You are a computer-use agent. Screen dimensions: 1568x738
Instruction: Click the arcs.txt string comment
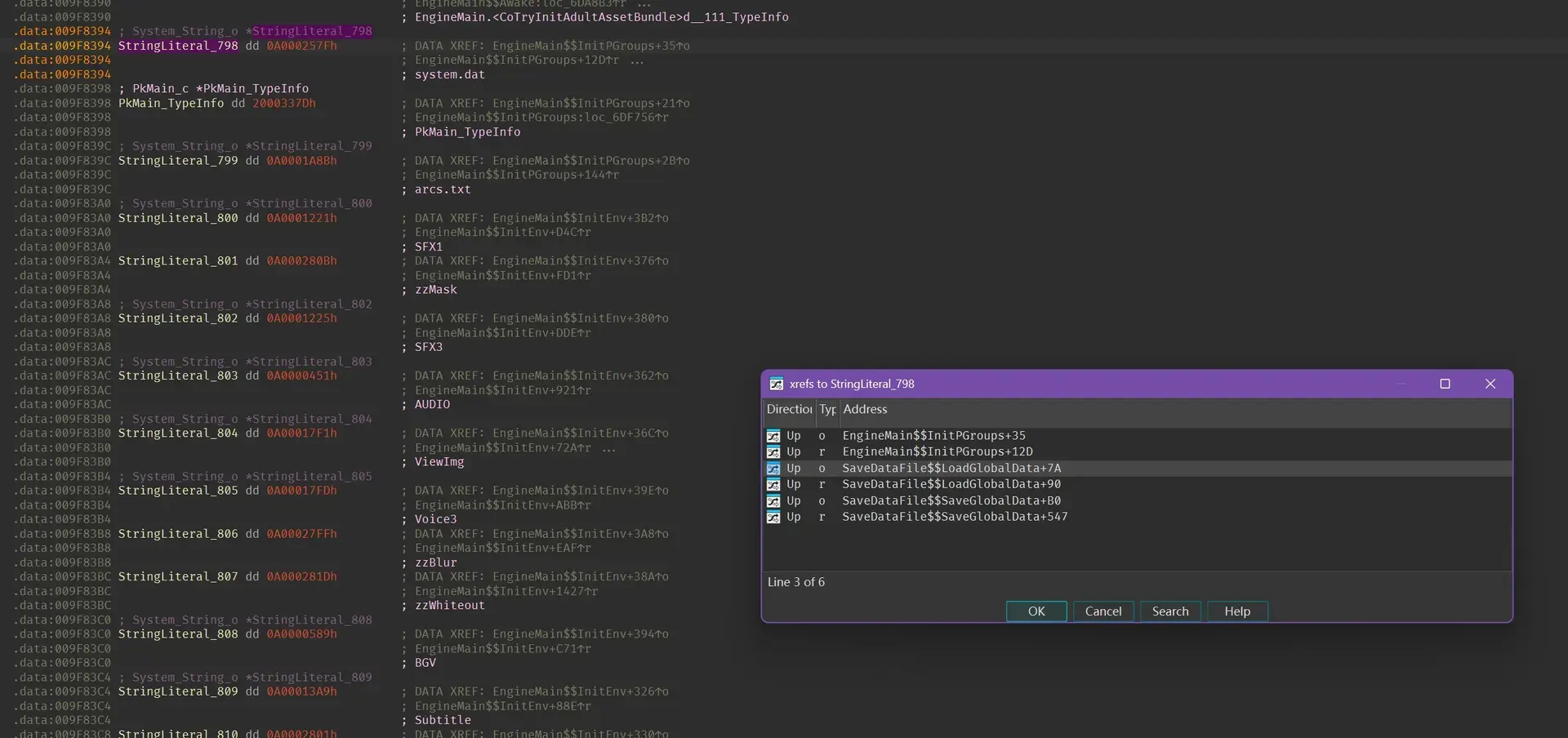pos(443,189)
